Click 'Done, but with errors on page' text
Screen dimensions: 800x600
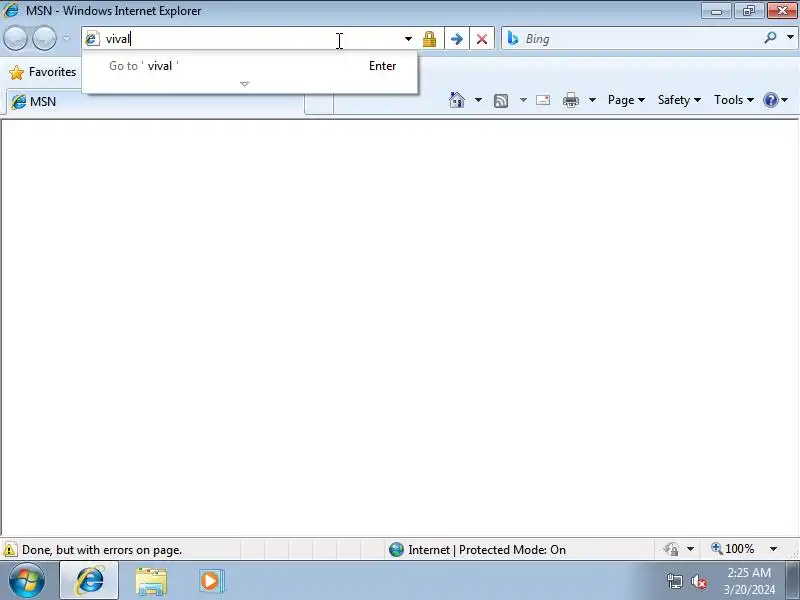[x=102, y=550]
